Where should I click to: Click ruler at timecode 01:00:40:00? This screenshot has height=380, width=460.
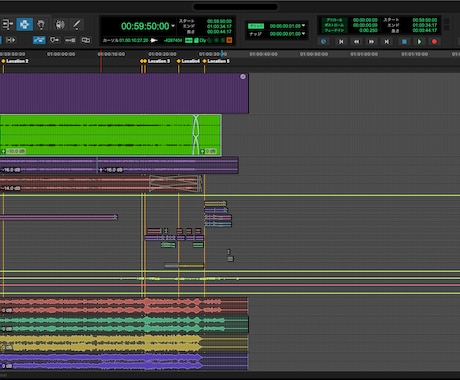pos(263,54)
